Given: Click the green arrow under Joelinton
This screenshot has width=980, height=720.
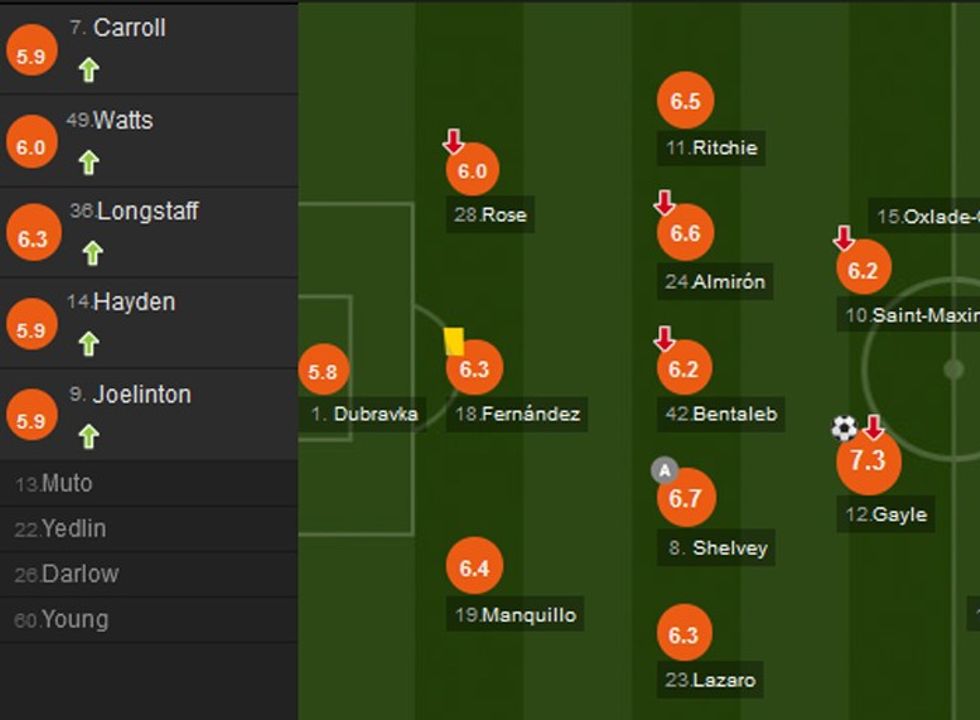Looking at the screenshot, I should (x=89, y=436).
